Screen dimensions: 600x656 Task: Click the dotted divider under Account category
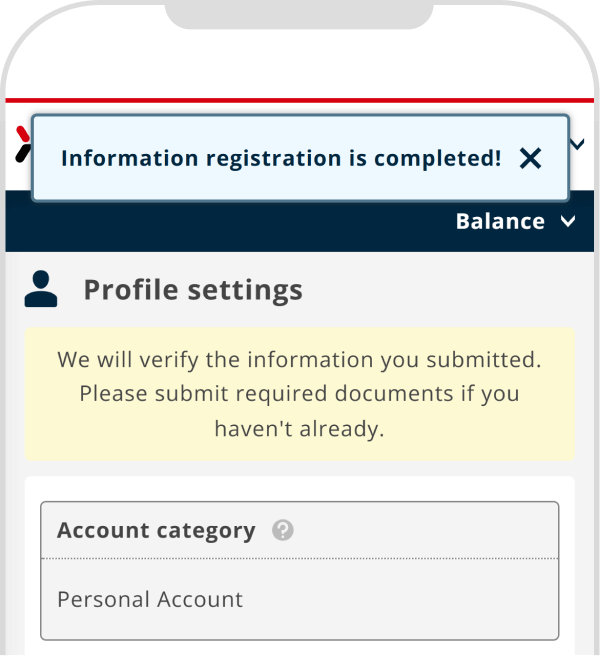tap(299, 558)
